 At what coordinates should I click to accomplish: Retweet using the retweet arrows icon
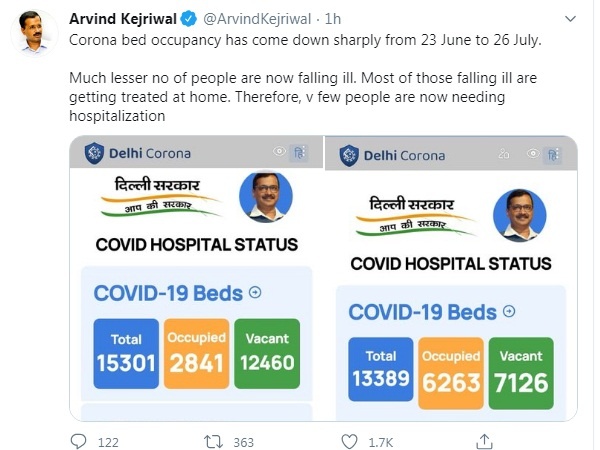coord(213,442)
